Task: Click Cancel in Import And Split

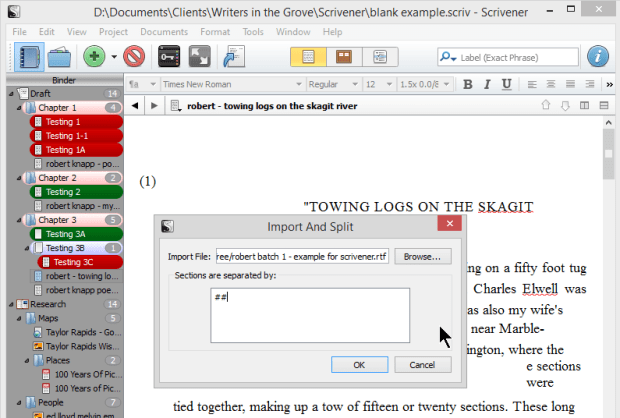Action: [422, 365]
